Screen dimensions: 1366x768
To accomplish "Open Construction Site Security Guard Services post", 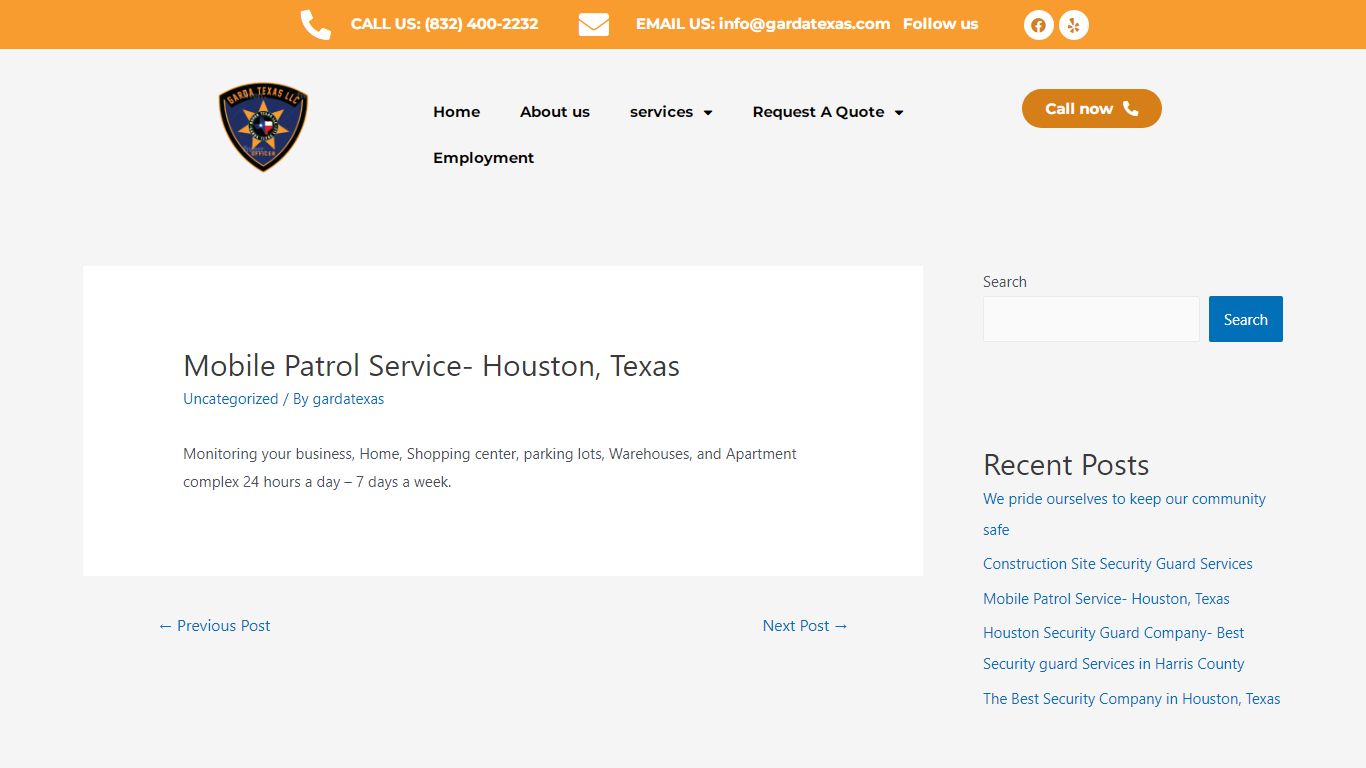I will point(1117,564).
